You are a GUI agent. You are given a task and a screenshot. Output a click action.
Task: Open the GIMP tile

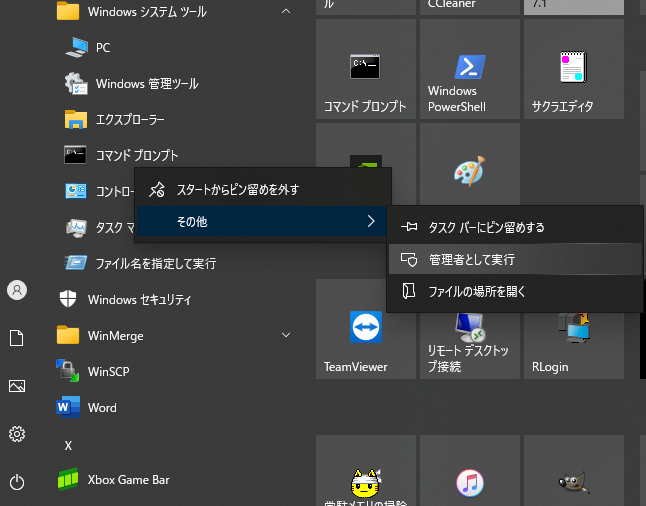click(x=573, y=471)
